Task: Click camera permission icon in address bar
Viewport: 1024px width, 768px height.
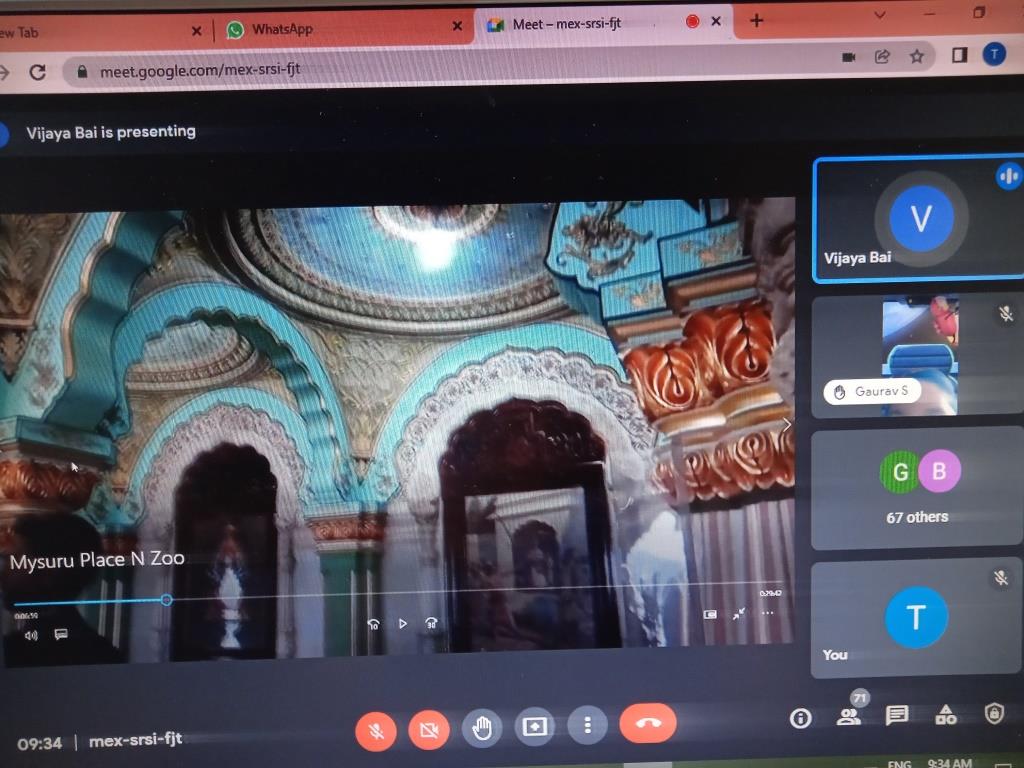Action: tap(849, 57)
